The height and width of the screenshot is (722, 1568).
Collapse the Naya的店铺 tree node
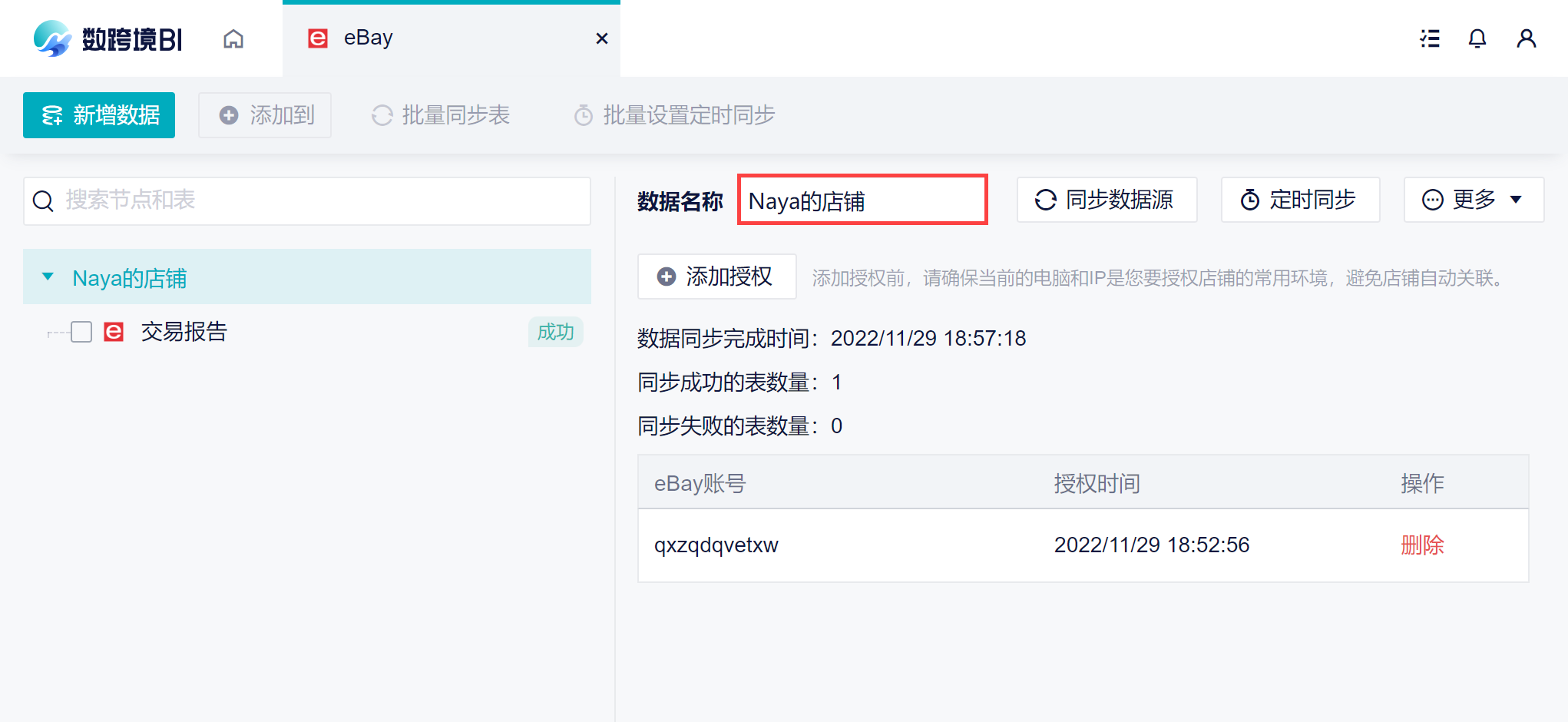(x=48, y=277)
